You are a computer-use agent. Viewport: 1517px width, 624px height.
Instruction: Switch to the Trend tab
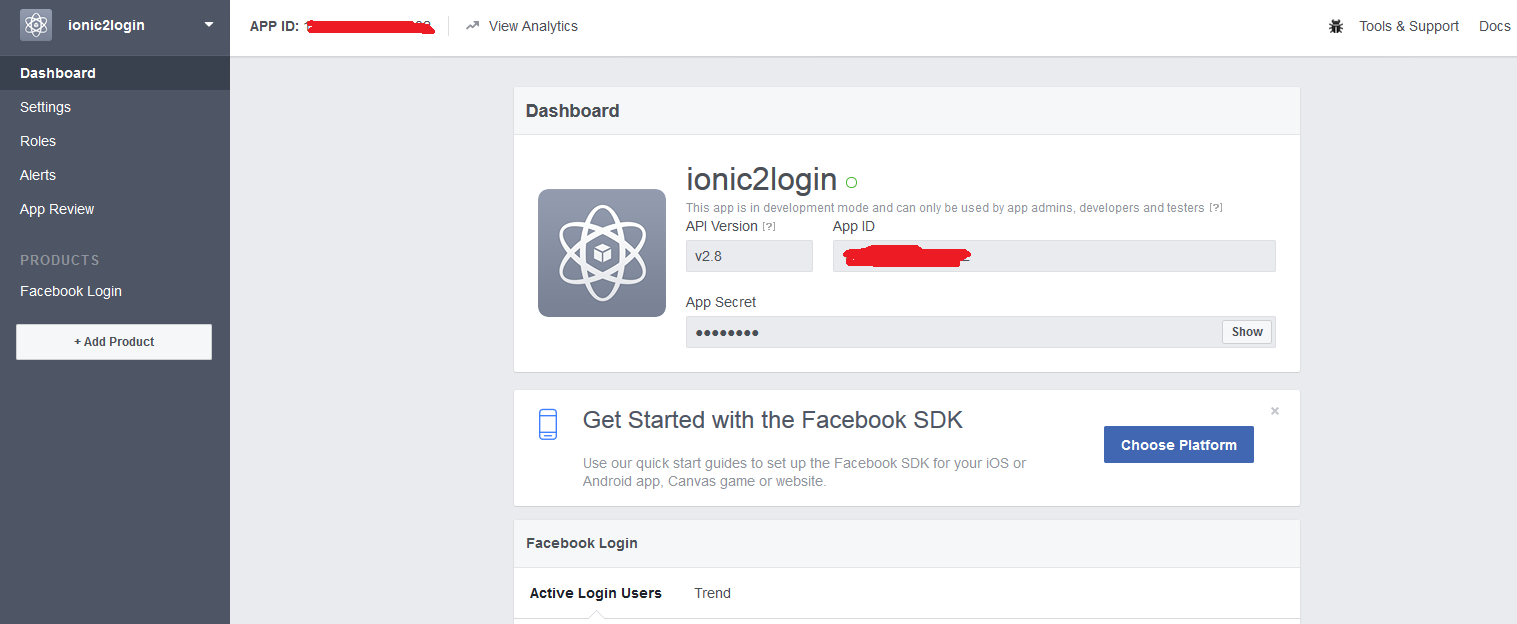[712, 593]
